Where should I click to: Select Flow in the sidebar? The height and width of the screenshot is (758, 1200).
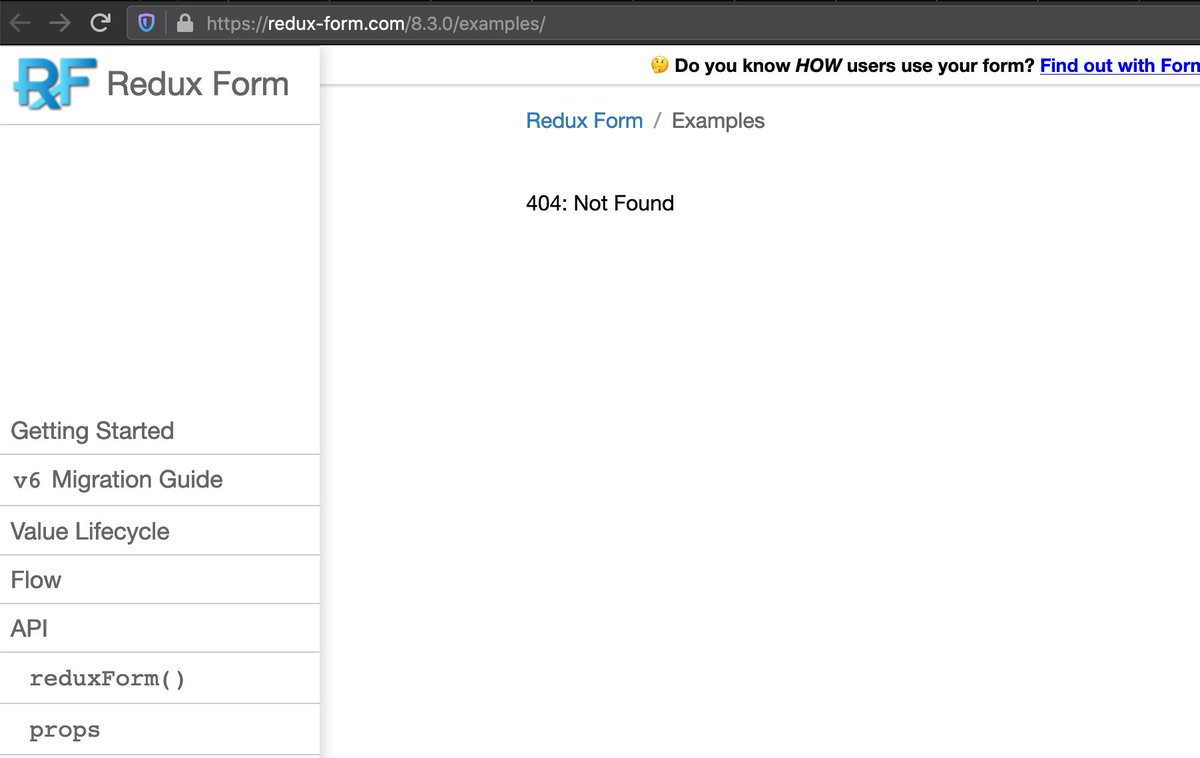pos(160,580)
